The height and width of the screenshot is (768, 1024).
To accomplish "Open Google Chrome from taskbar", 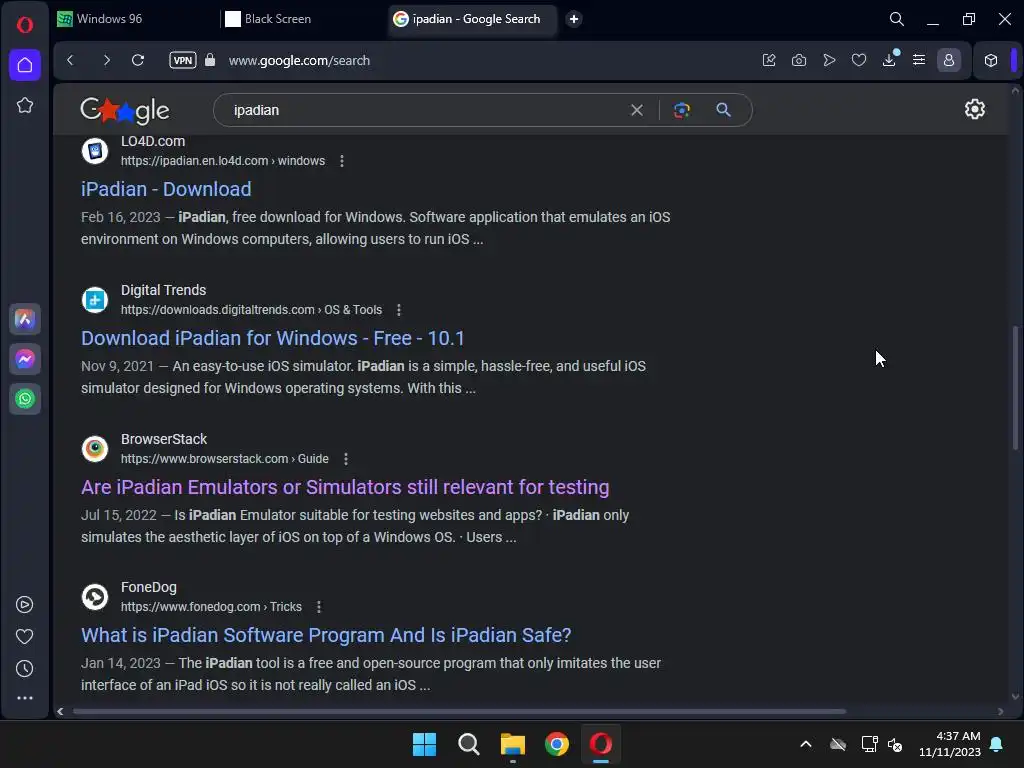I will 556,744.
